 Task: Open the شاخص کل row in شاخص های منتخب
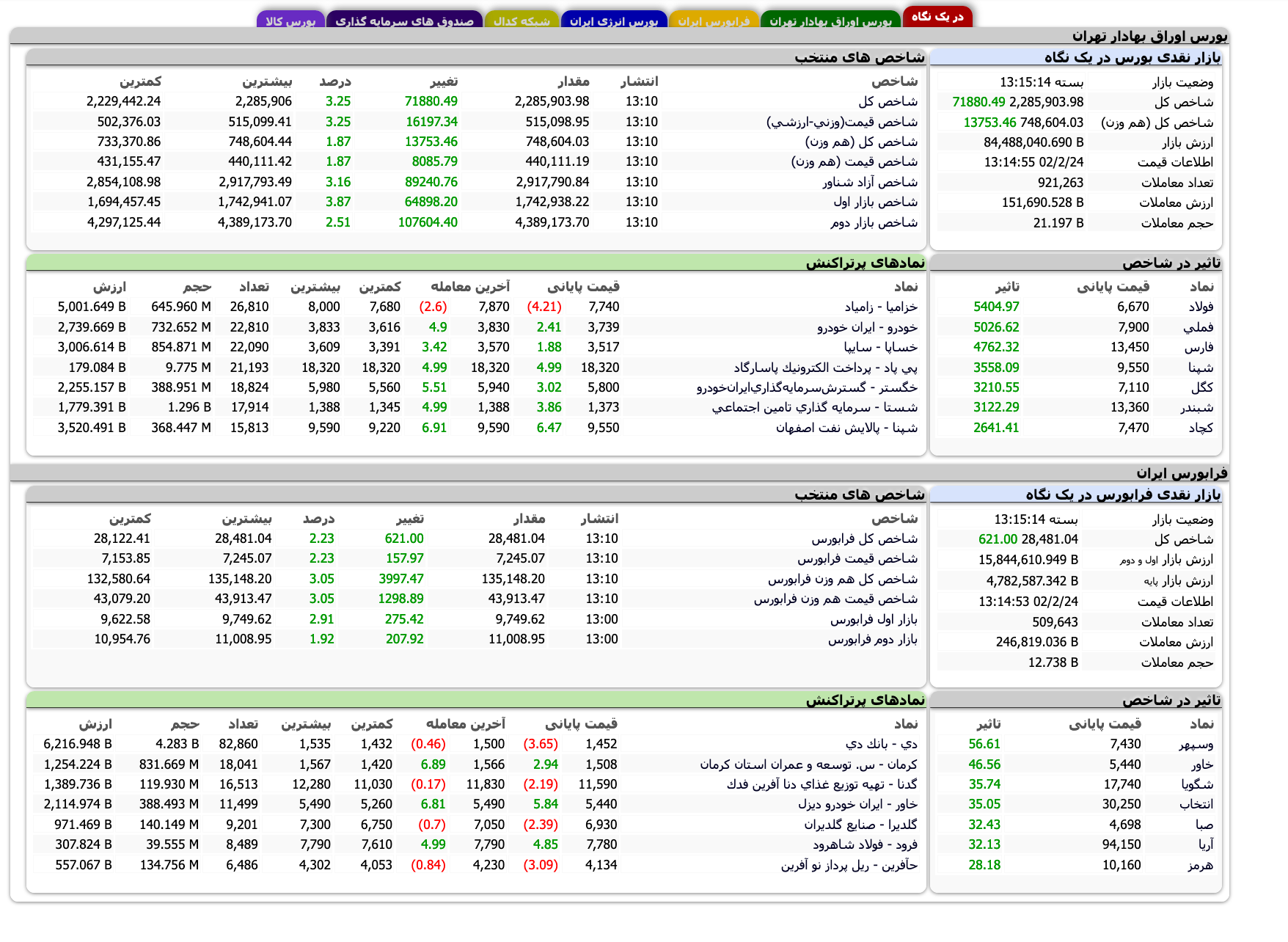[889, 101]
